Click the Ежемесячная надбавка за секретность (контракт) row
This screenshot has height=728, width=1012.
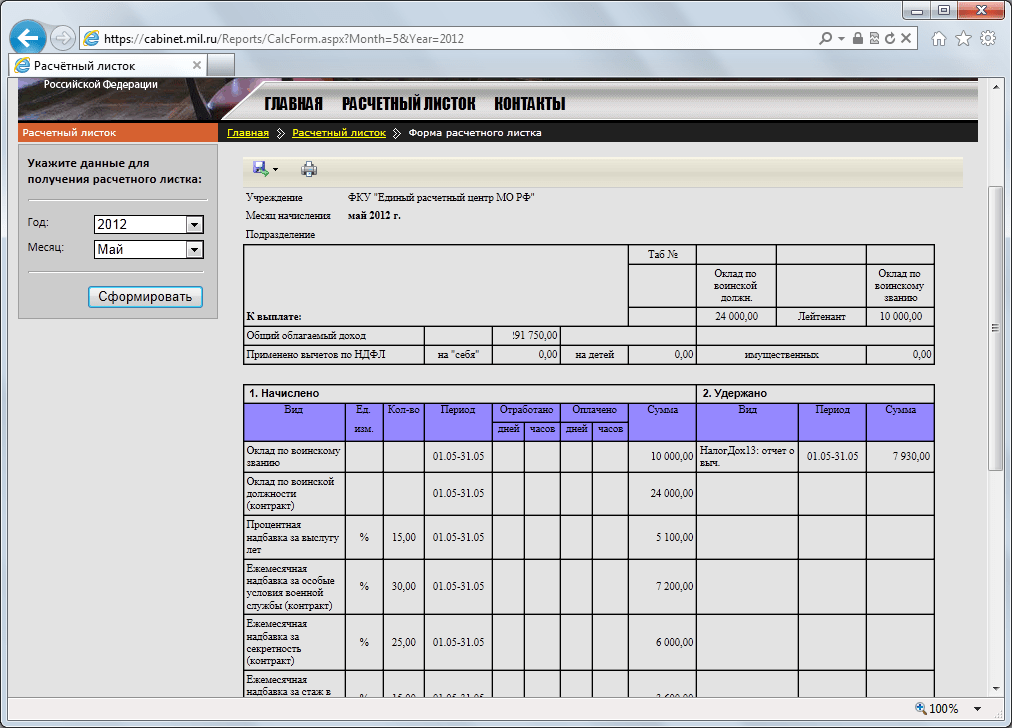coord(470,642)
